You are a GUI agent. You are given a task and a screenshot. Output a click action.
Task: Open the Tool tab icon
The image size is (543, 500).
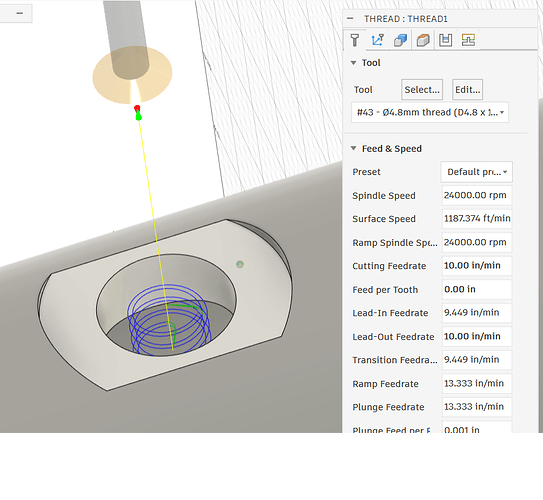click(x=355, y=40)
